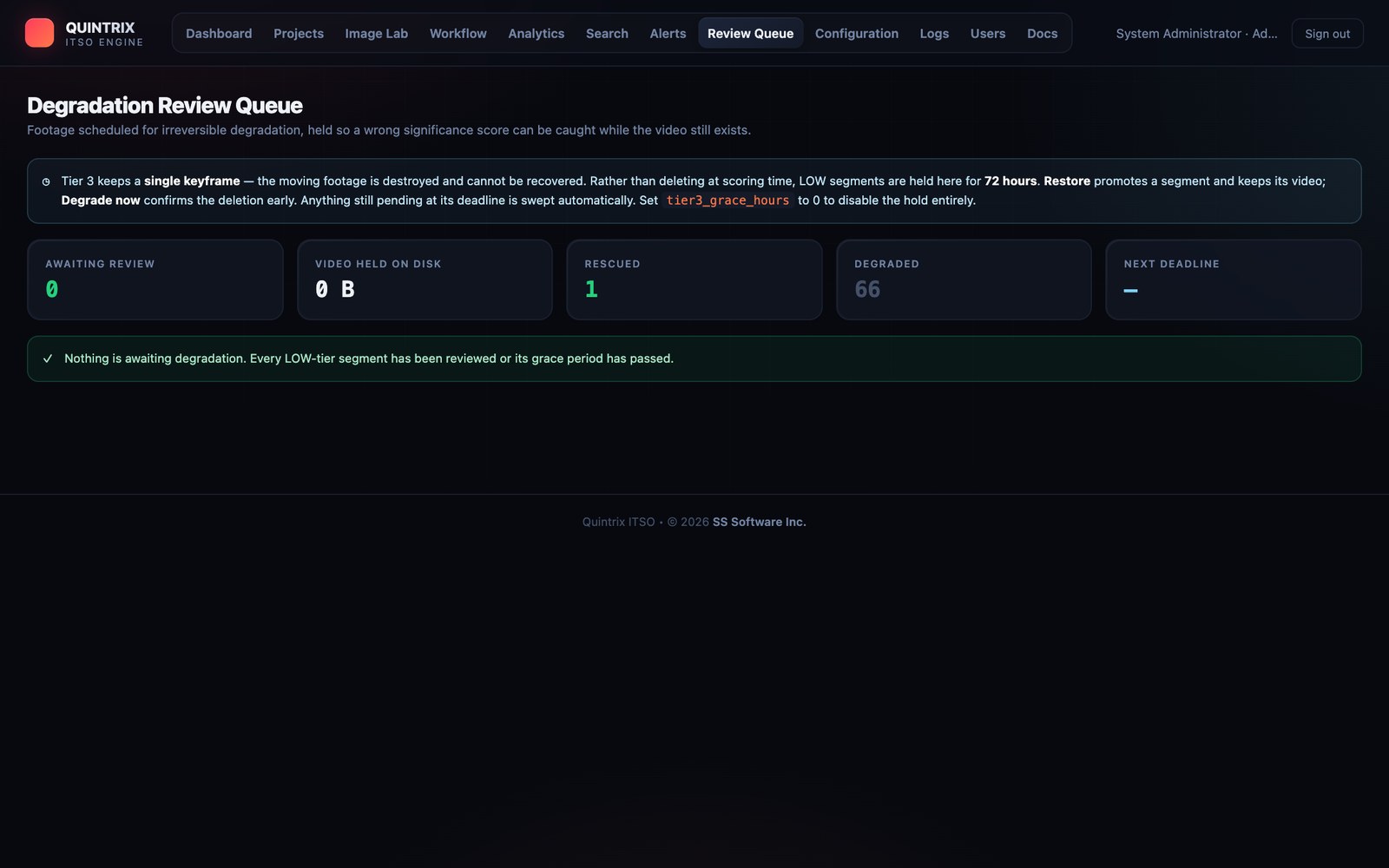This screenshot has width=1389, height=868.
Task: Select the Review Queue tab
Action: [750, 33]
